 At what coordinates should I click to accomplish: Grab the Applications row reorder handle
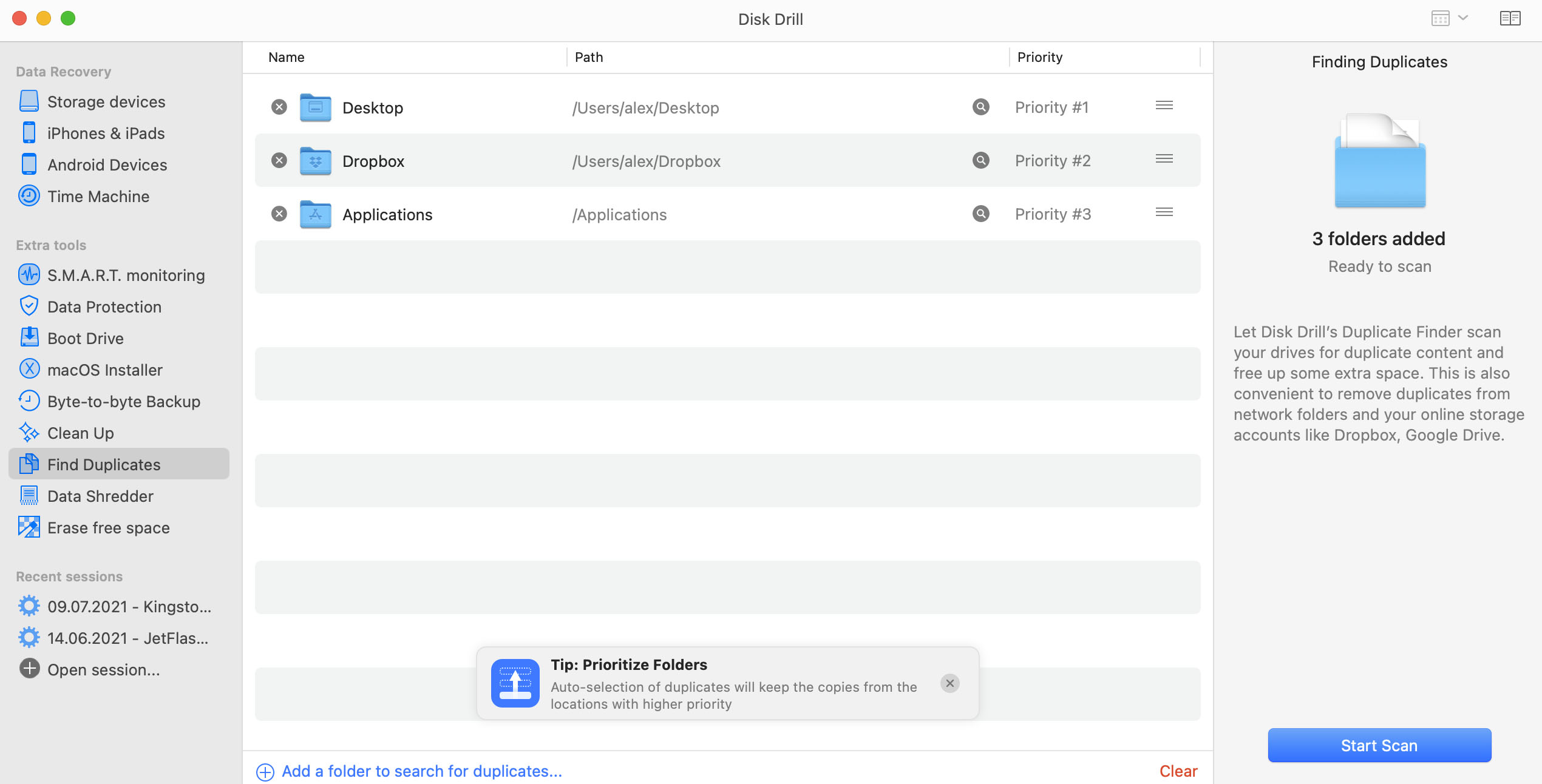(x=1164, y=212)
